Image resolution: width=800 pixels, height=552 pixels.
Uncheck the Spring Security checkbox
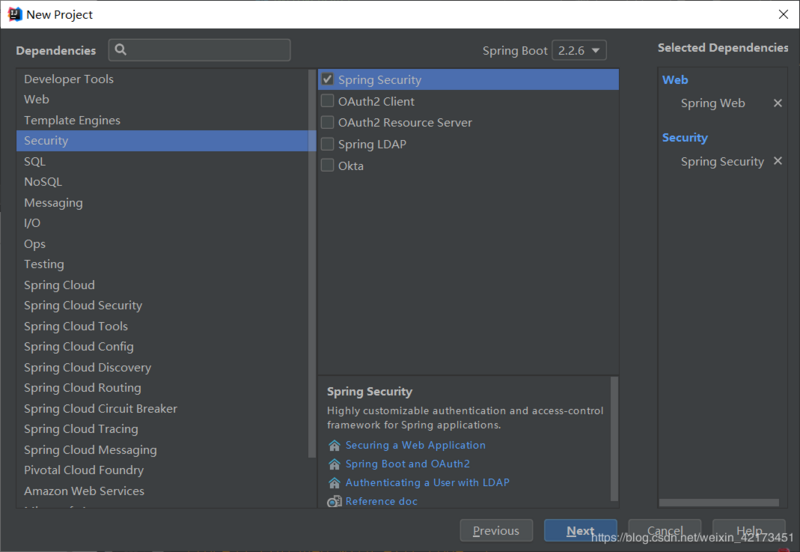point(328,79)
